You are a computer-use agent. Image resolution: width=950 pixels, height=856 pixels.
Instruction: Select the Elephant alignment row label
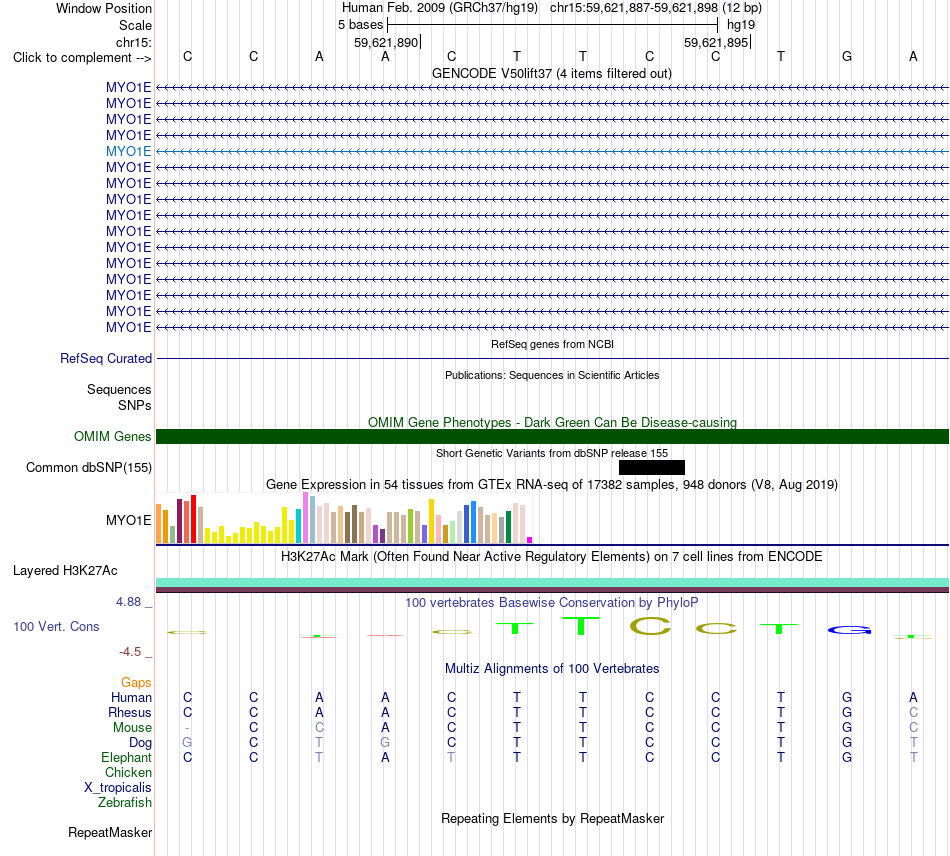point(126,757)
